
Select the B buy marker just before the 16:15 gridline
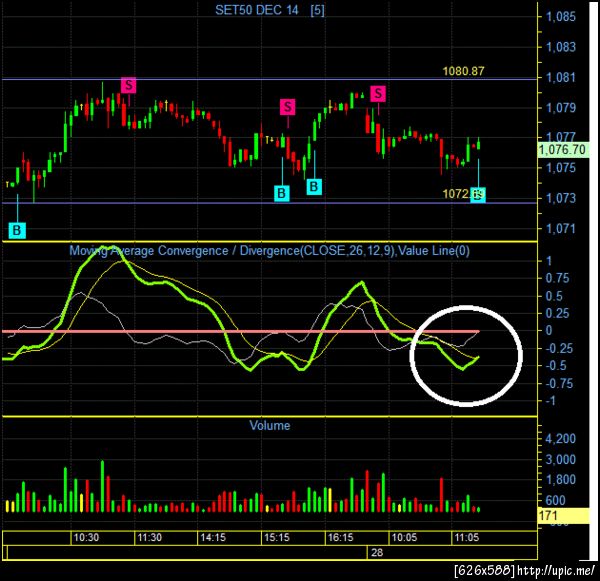point(314,187)
